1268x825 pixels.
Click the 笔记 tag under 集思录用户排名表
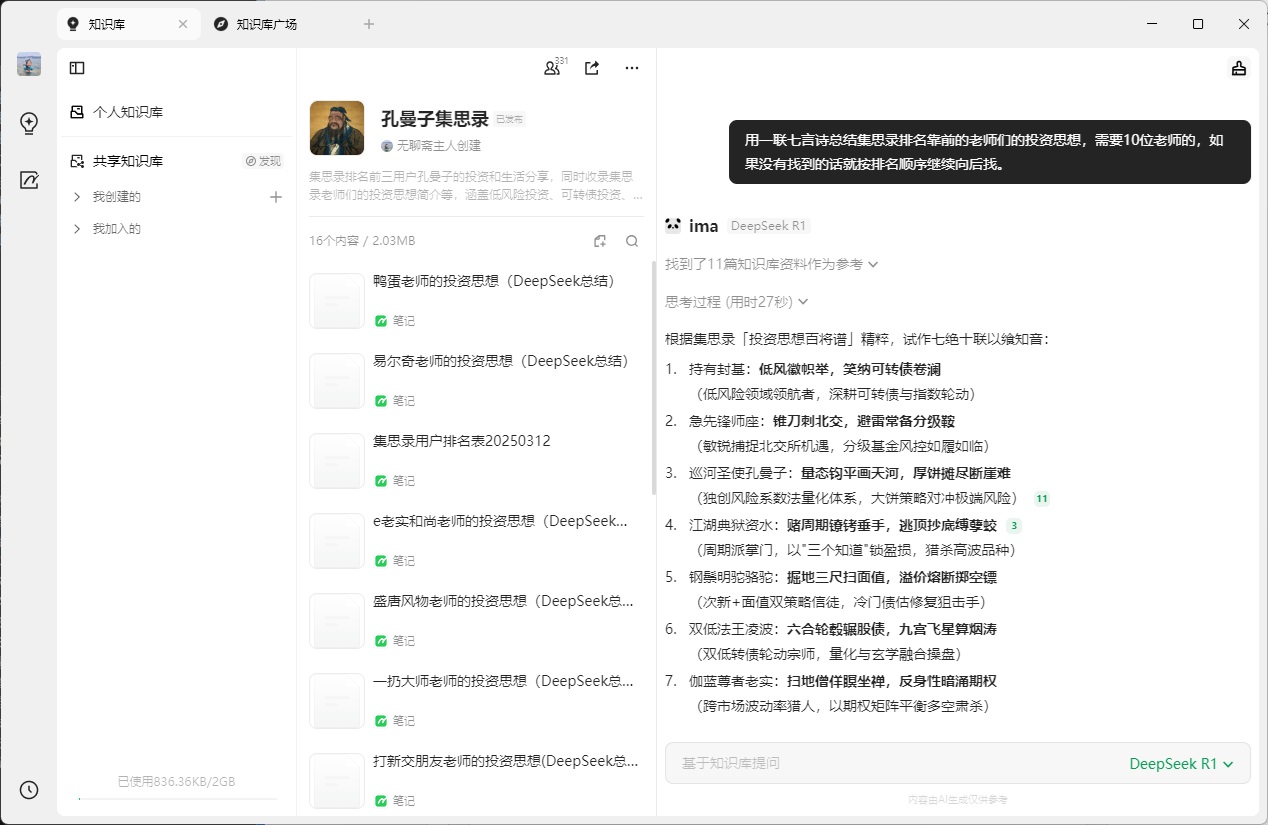click(395, 481)
